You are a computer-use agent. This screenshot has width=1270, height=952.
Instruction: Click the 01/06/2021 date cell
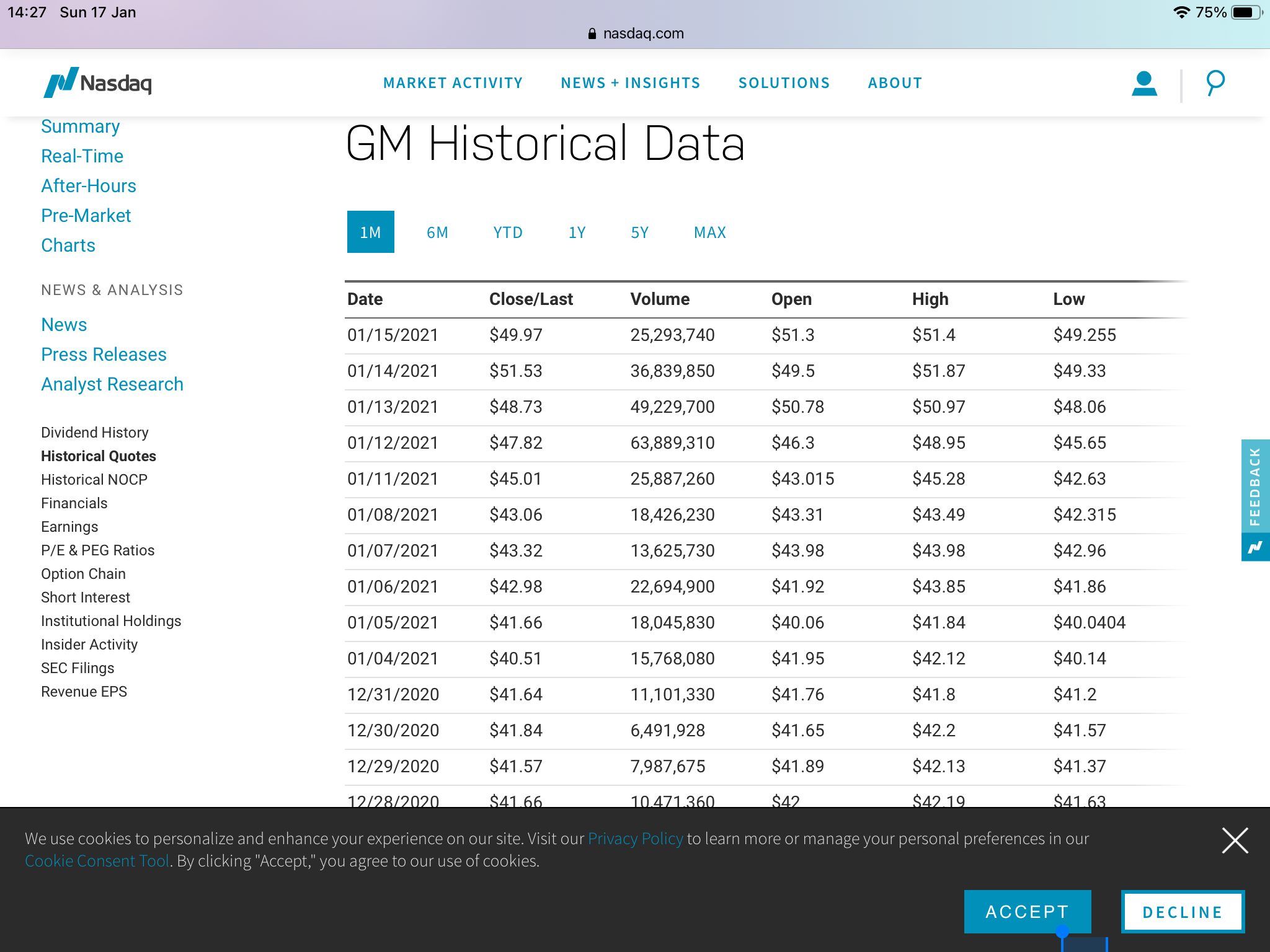[393, 587]
